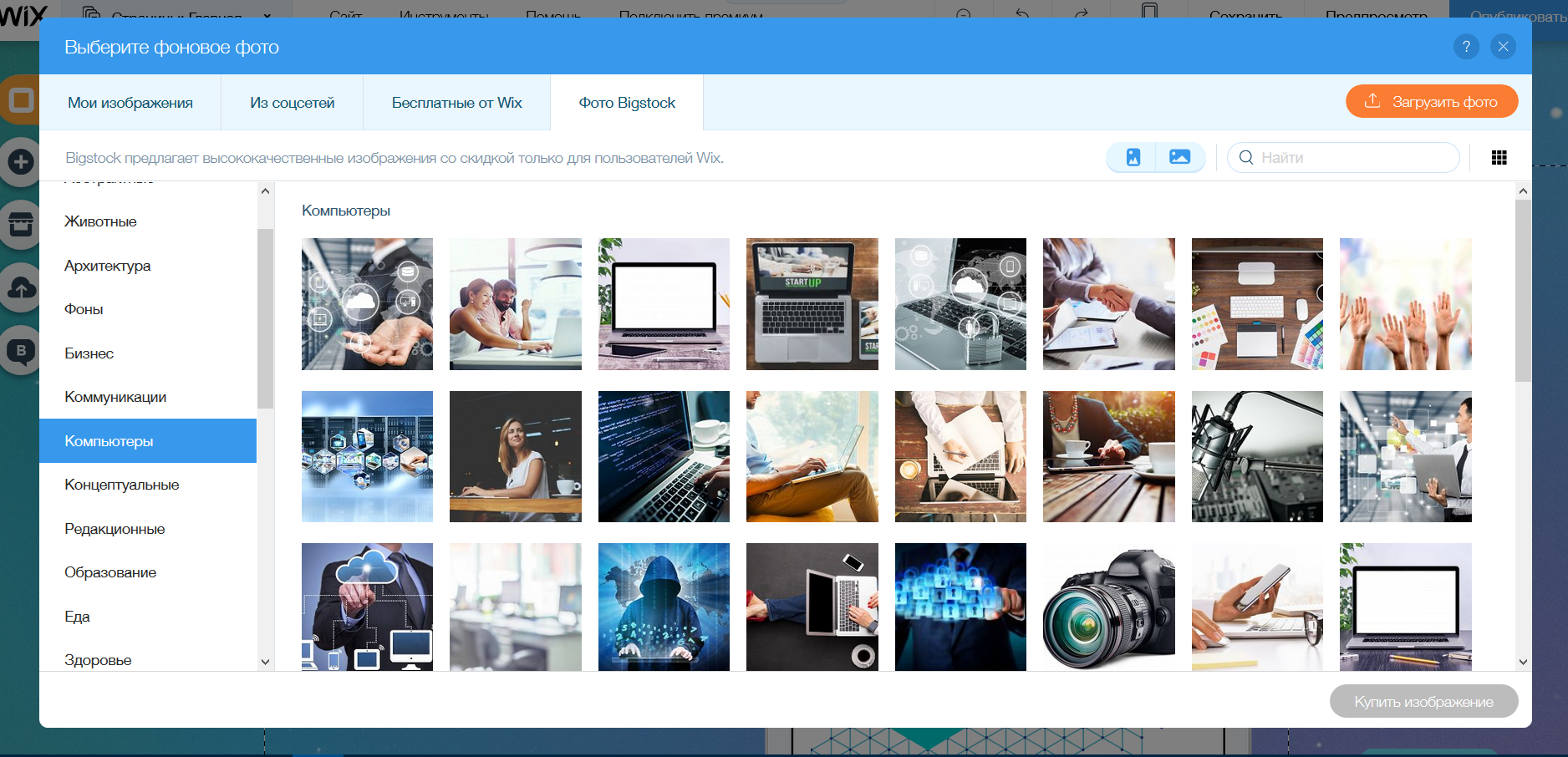Screen dimensions: 1568x757
Task: Focus the Найти search field
Action: (x=1343, y=157)
